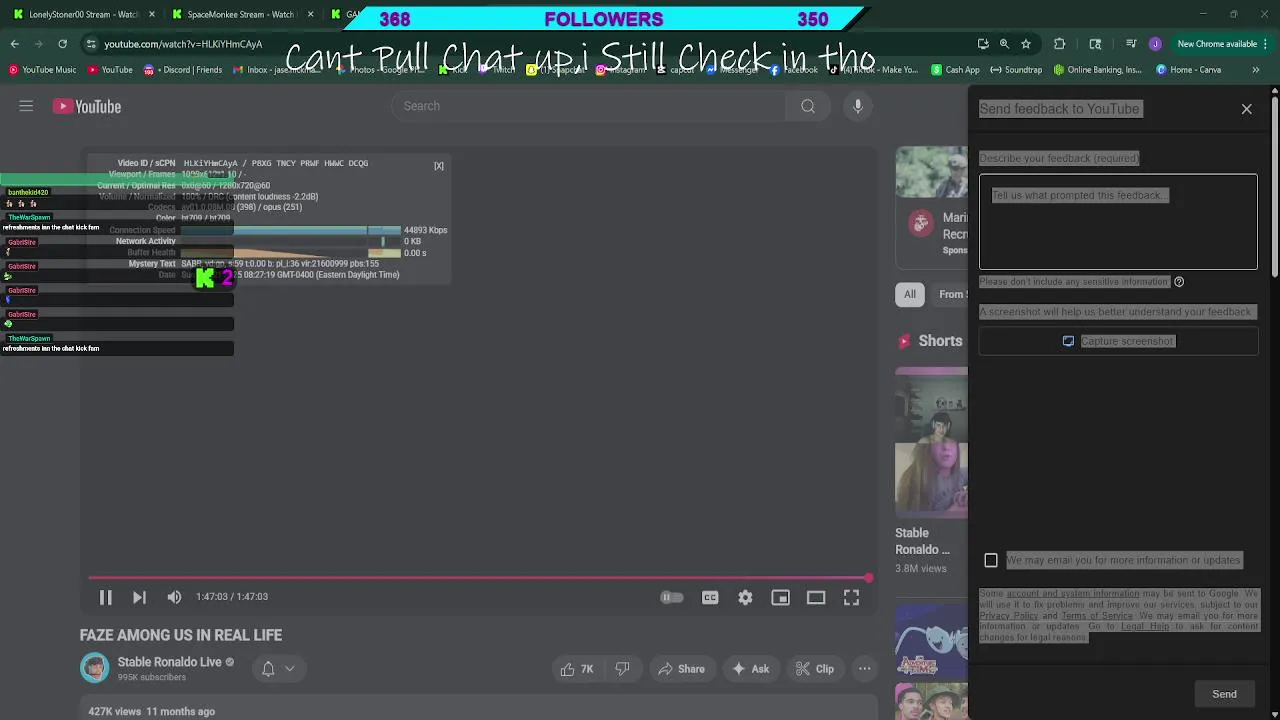Check the email me for updates checkbox
1280x720 pixels.
(x=991, y=560)
